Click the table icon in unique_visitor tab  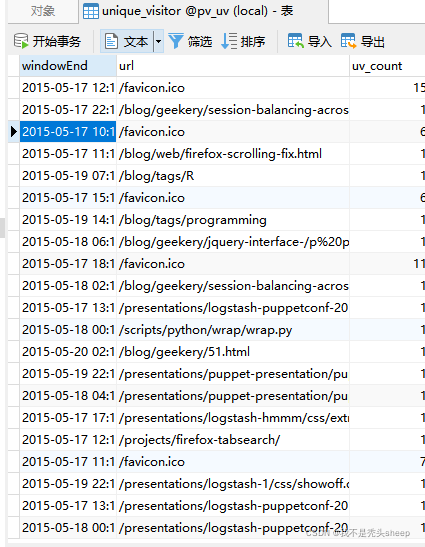(91, 12)
